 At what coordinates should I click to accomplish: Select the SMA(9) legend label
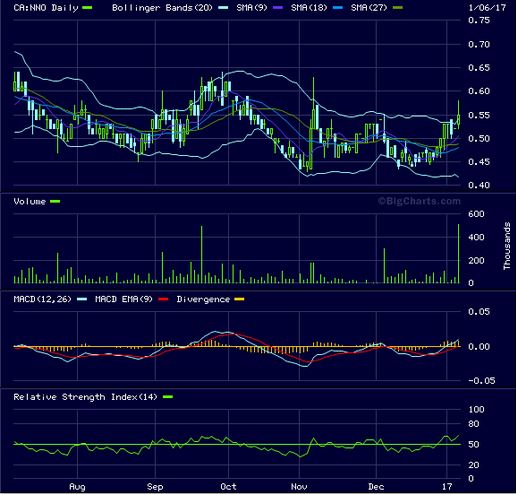252,8
